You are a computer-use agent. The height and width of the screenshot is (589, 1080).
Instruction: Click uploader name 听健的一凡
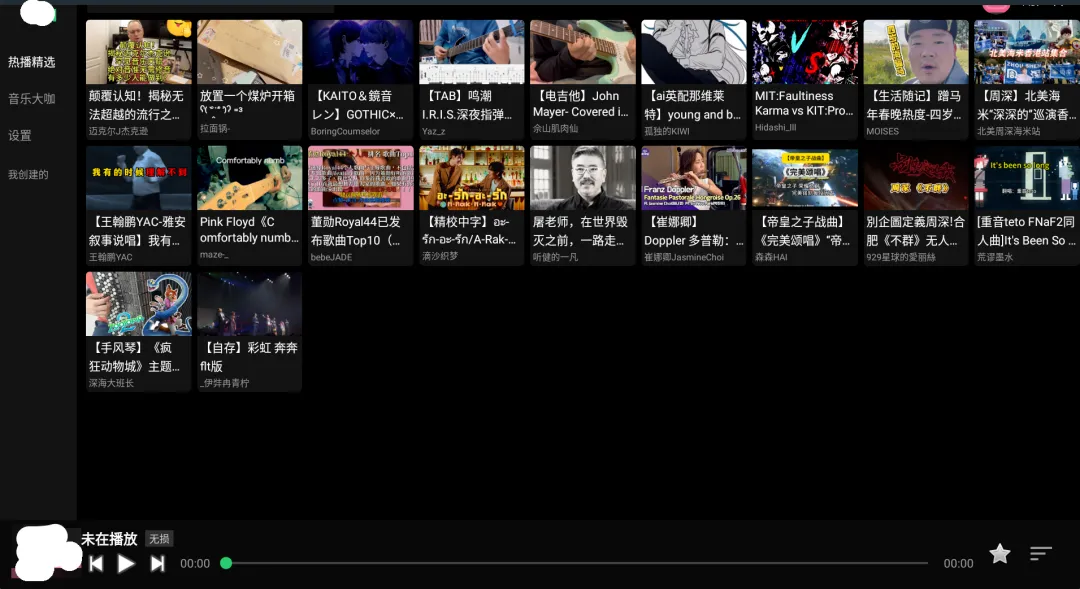[555, 257]
